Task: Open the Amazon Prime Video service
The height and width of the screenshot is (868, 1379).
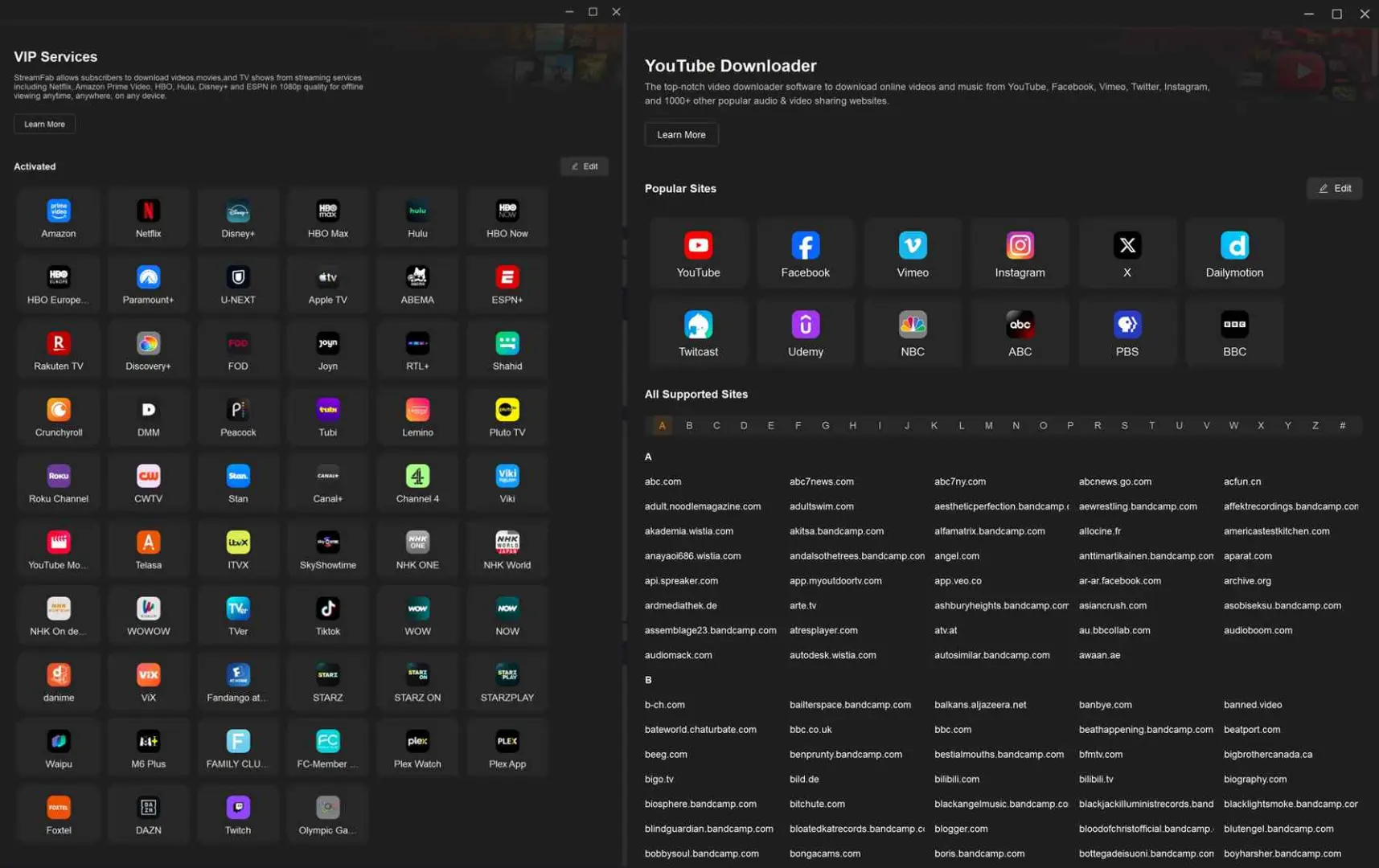Action: [59, 218]
